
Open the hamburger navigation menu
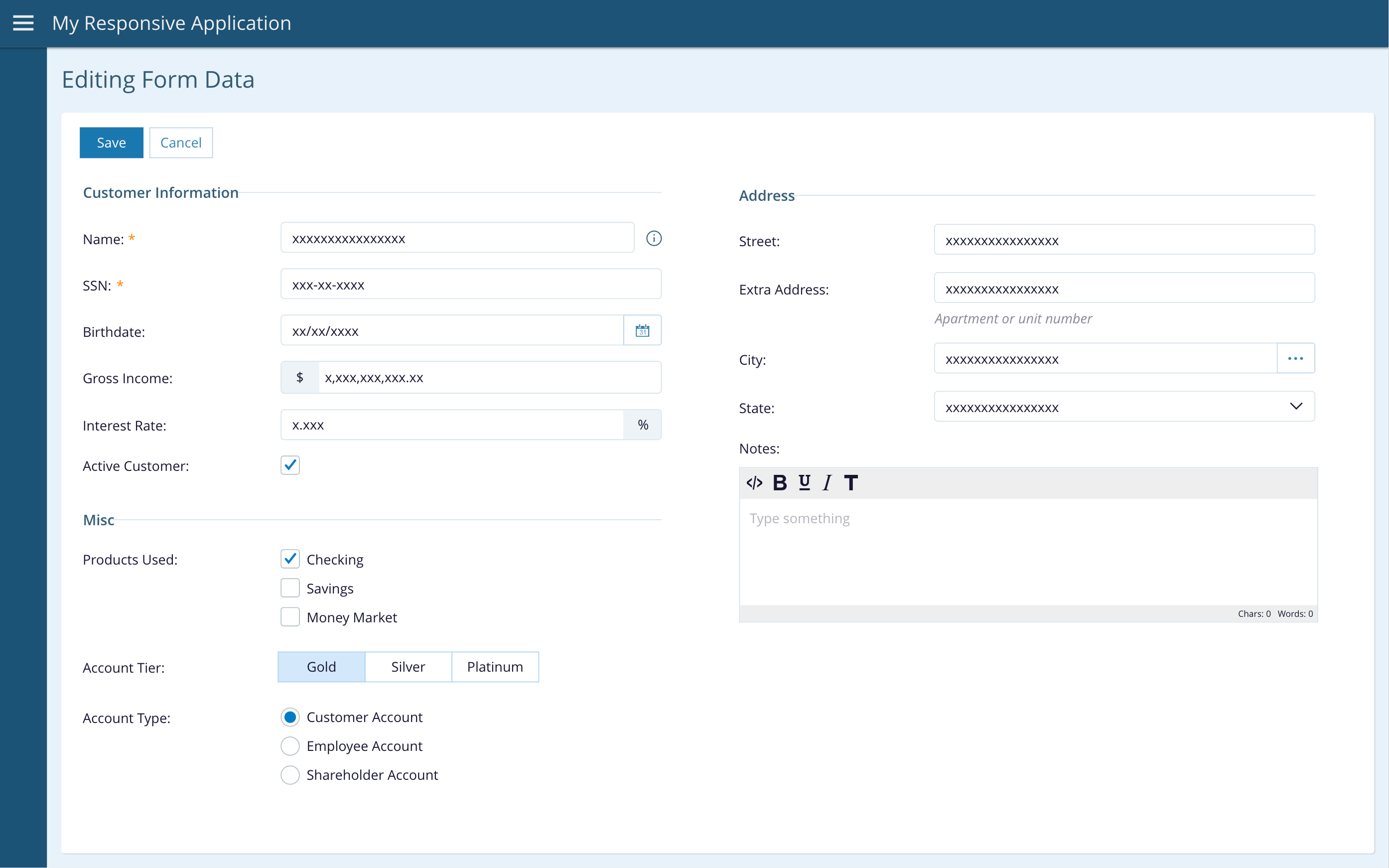click(x=23, y=23)
